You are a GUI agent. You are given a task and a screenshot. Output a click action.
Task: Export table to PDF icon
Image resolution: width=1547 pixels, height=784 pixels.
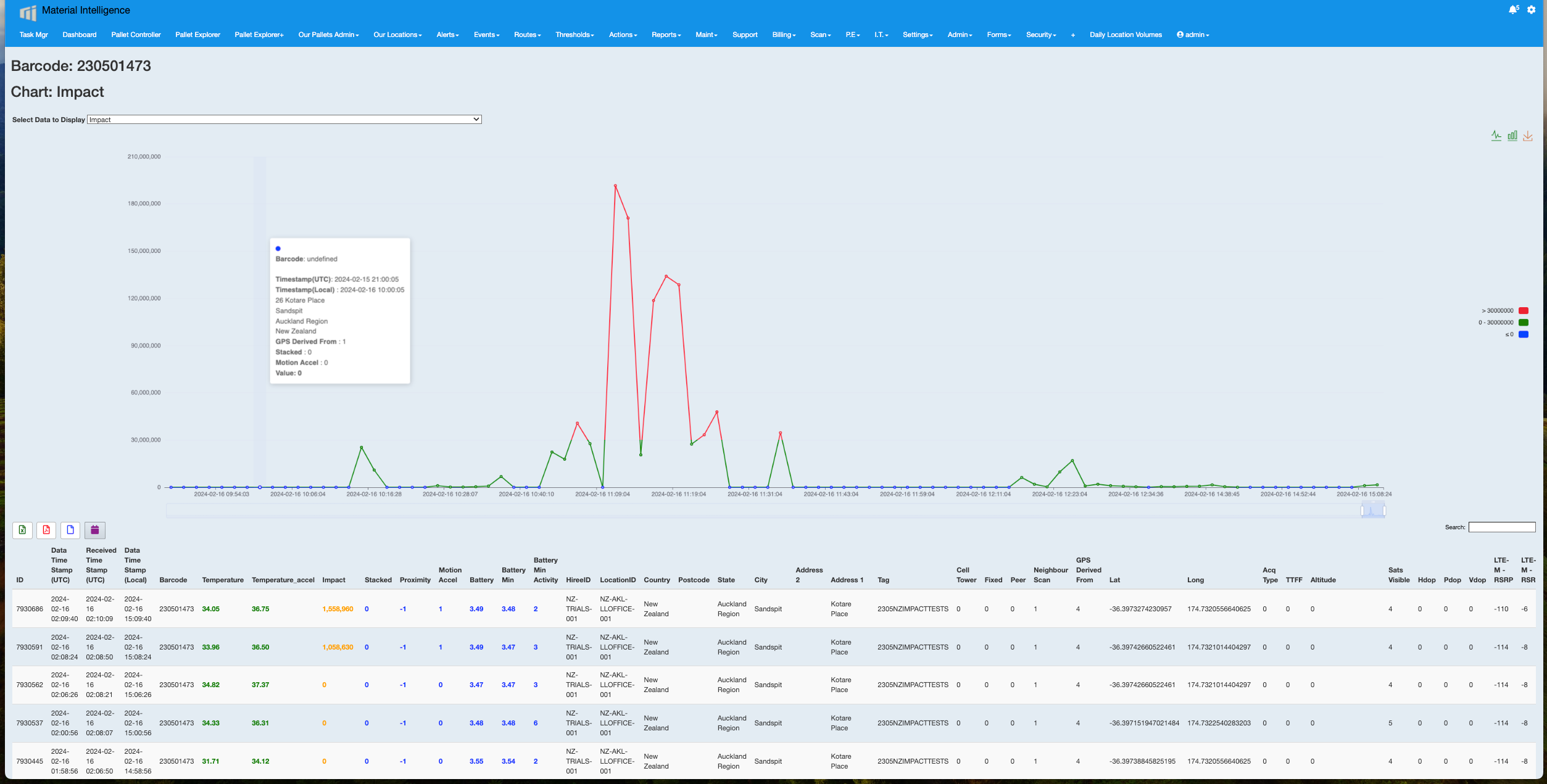point(46,530)
